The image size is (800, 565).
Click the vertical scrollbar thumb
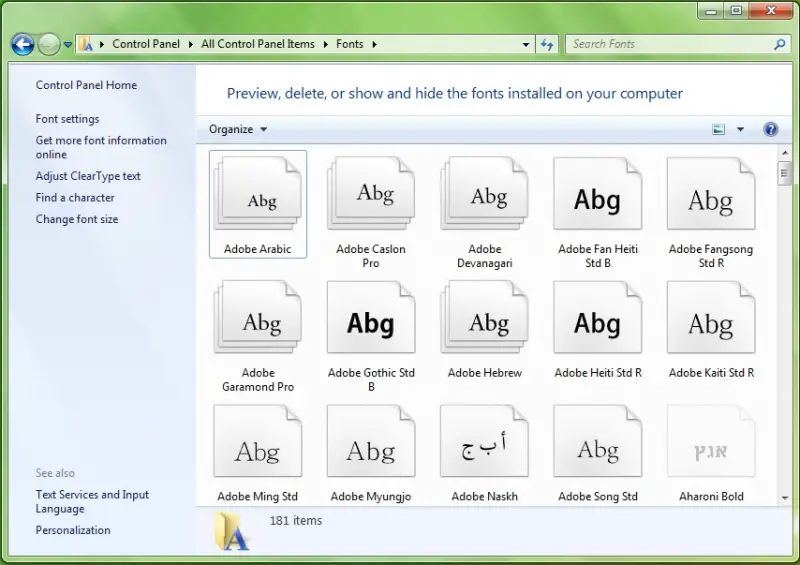tap(785, 174)
